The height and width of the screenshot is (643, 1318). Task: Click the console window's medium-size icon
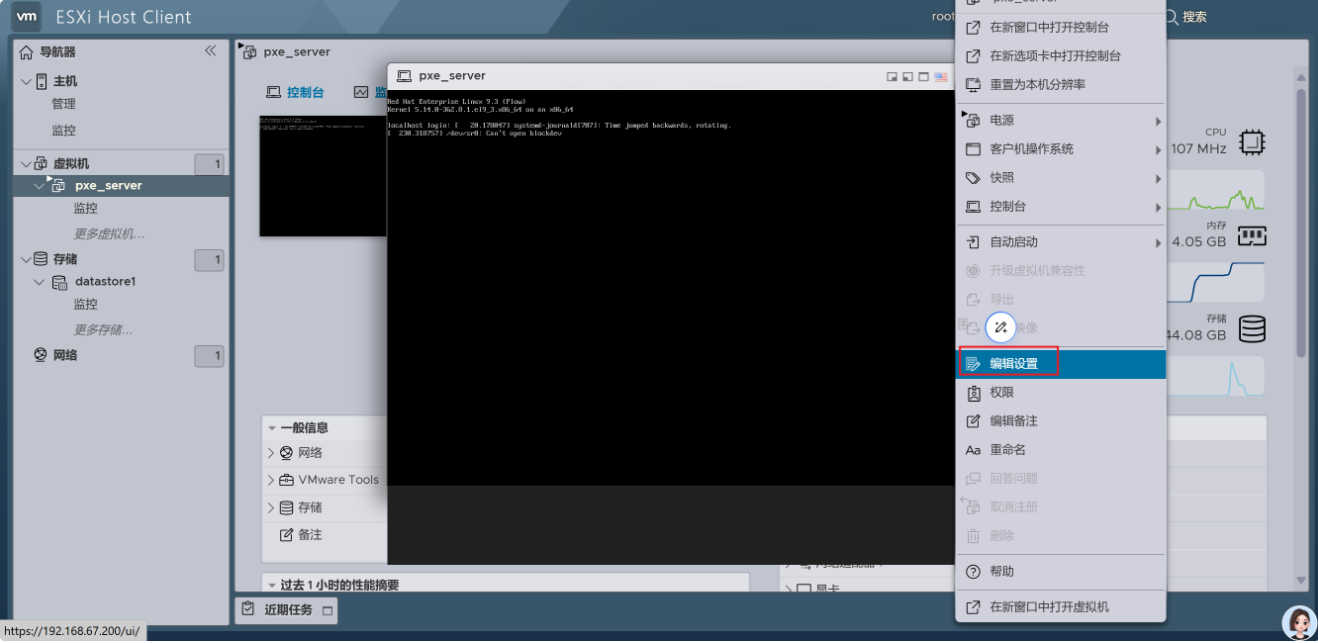click(x=907, y=76)
